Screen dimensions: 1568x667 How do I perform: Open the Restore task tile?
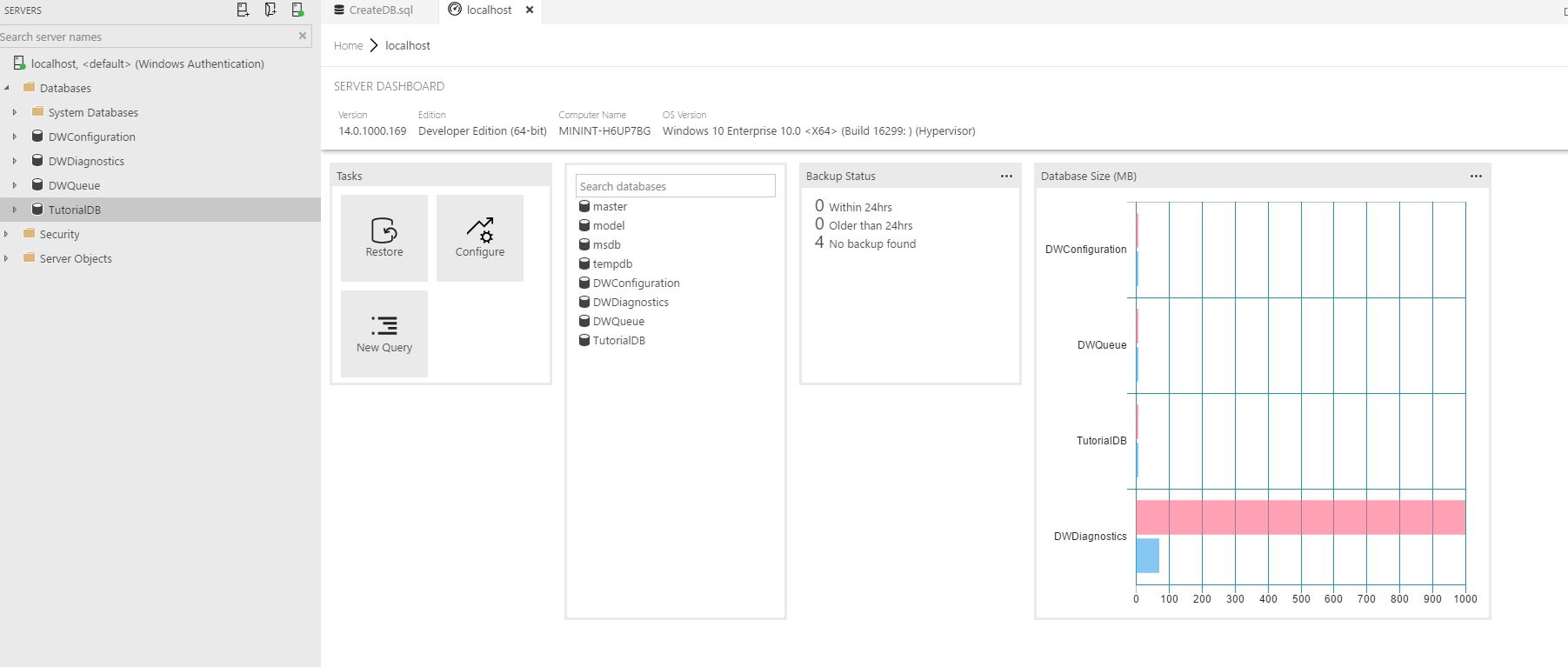(384, 238)
